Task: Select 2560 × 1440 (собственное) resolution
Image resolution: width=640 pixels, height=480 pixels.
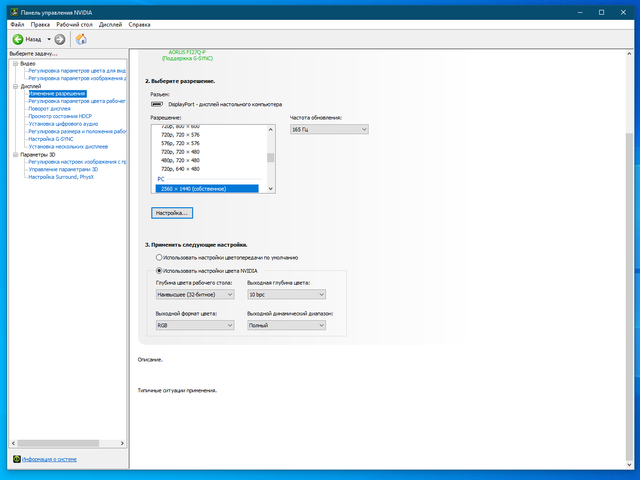Action: click(x=207, y=189)
